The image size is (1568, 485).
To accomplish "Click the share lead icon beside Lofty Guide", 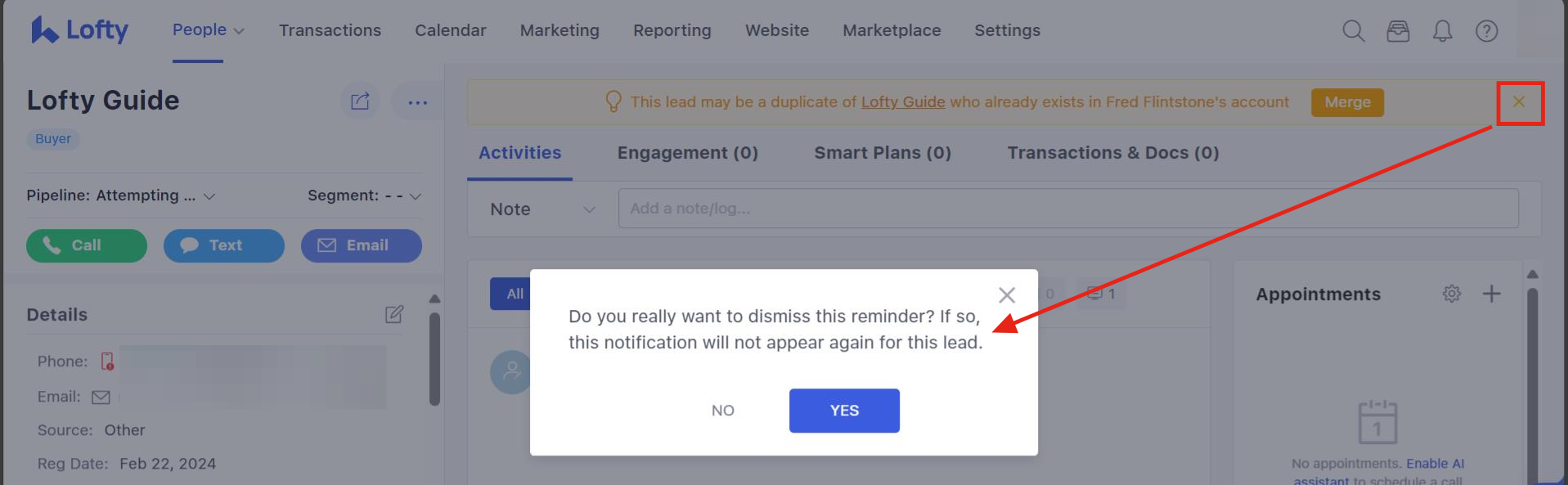I will tap(360, 101).
